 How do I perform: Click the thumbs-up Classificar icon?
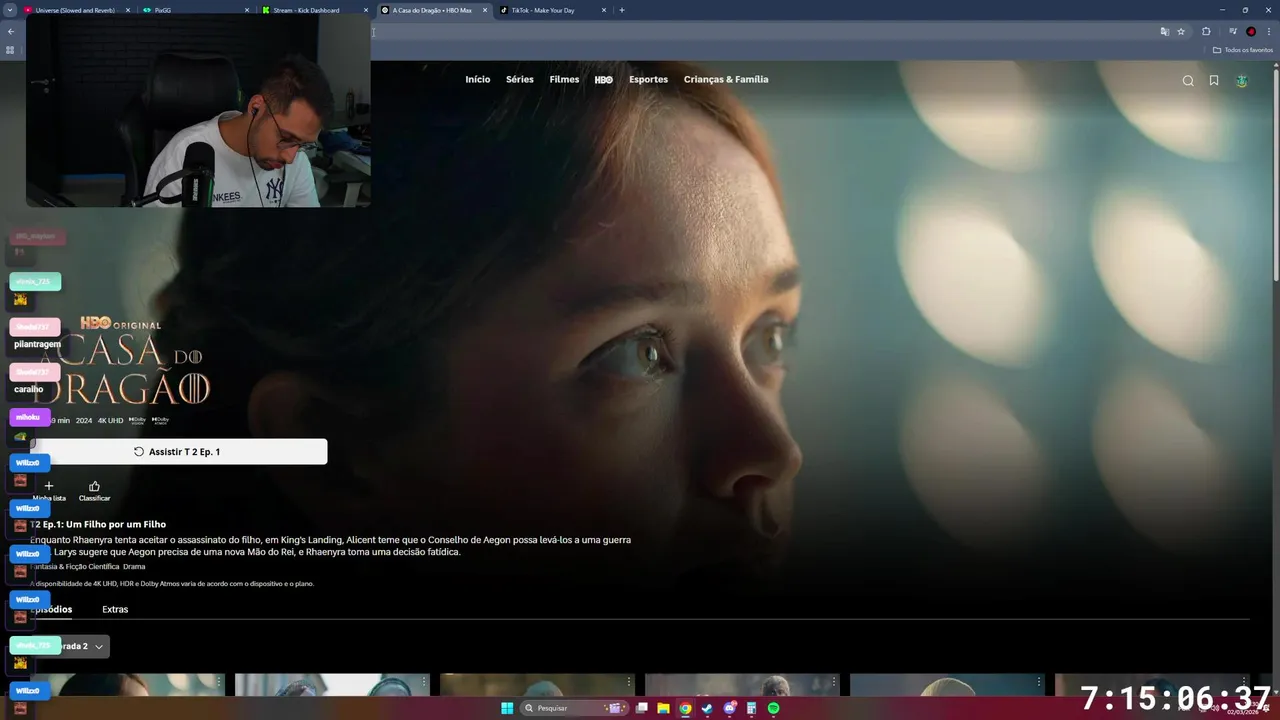94,486
